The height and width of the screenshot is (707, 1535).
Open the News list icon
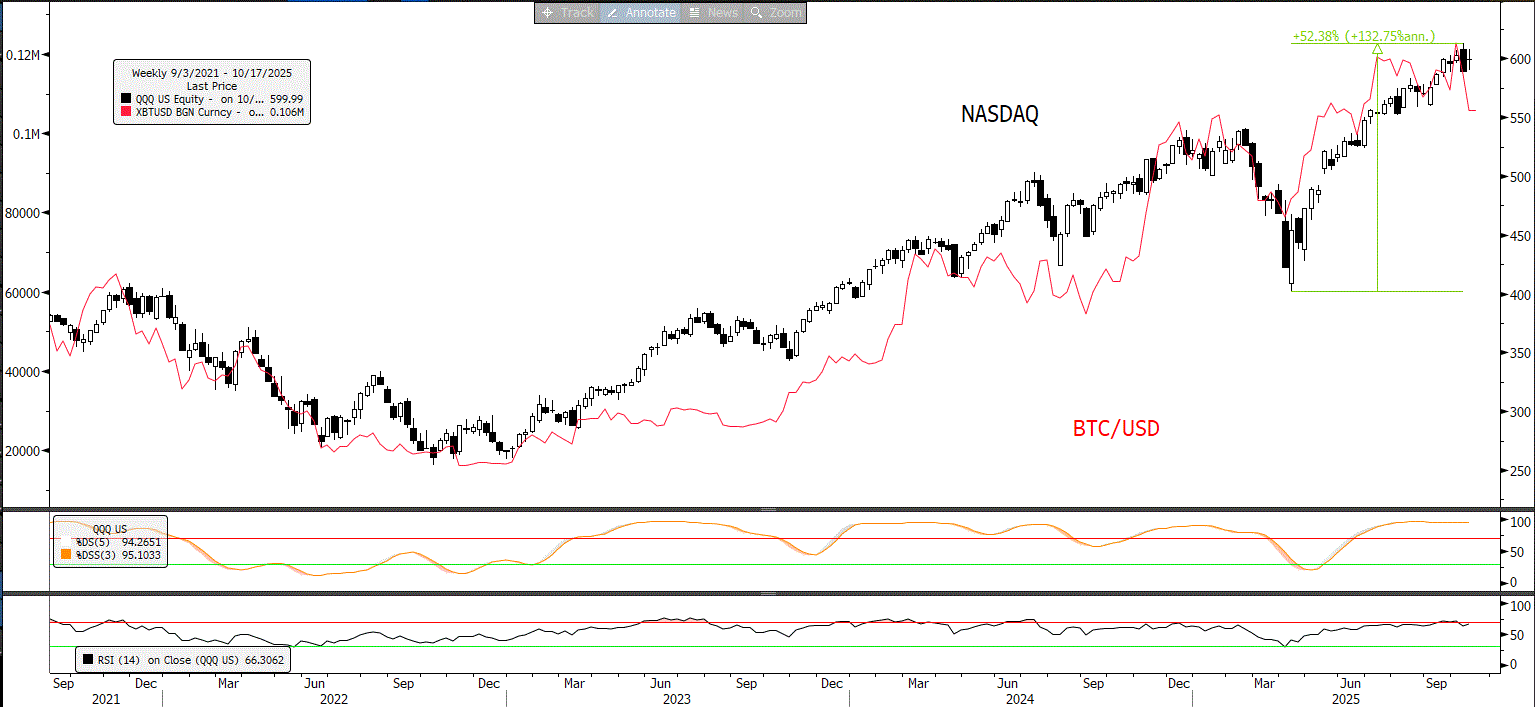pyautogui.click(x=695, y=13)
